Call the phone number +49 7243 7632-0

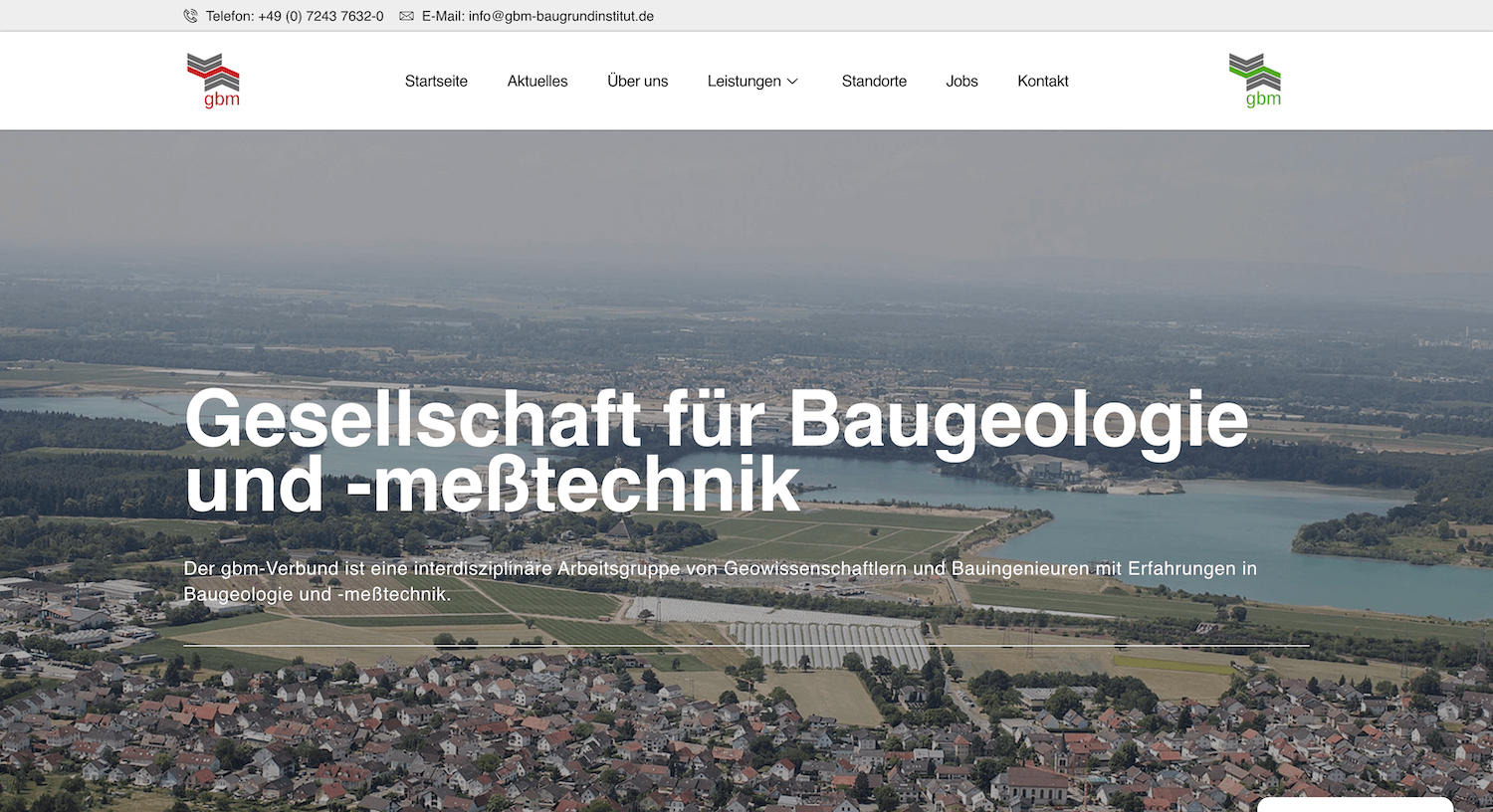point(295,16)
